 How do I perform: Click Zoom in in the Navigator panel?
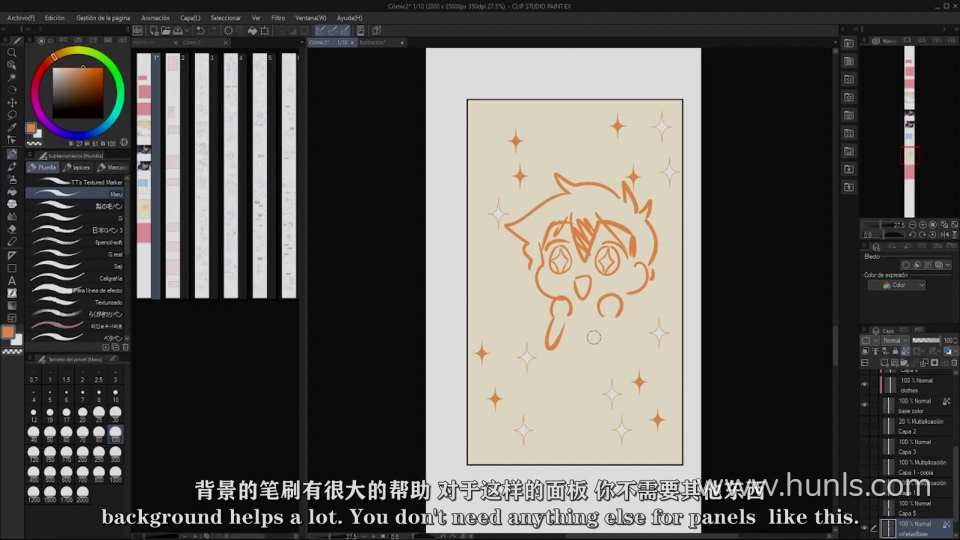coord(923,225)
